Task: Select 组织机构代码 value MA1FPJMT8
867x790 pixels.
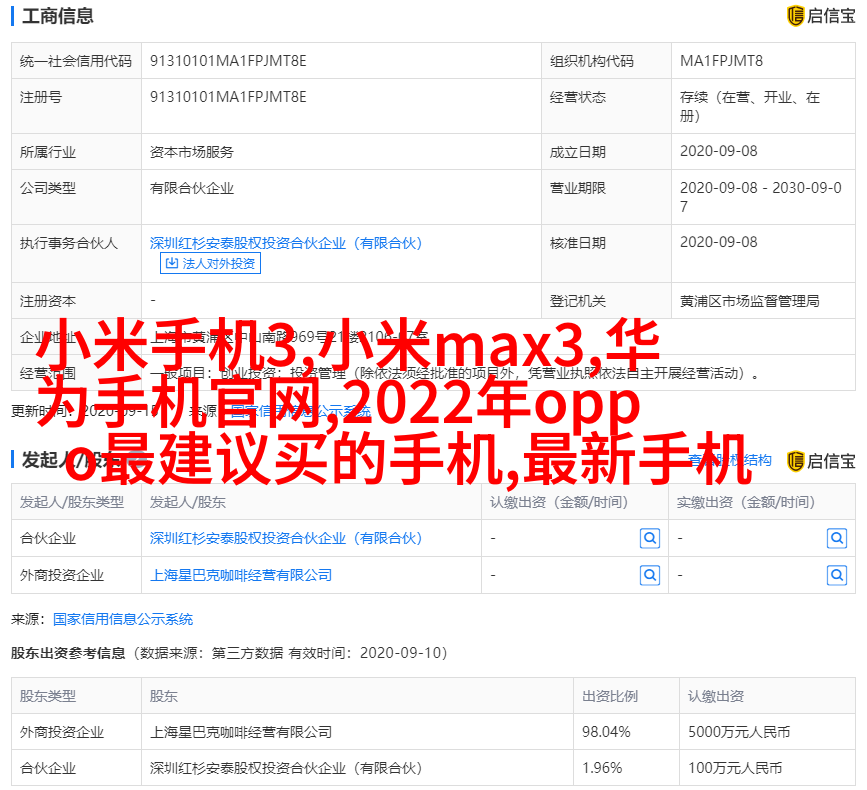Action: (x=721, y=61)
